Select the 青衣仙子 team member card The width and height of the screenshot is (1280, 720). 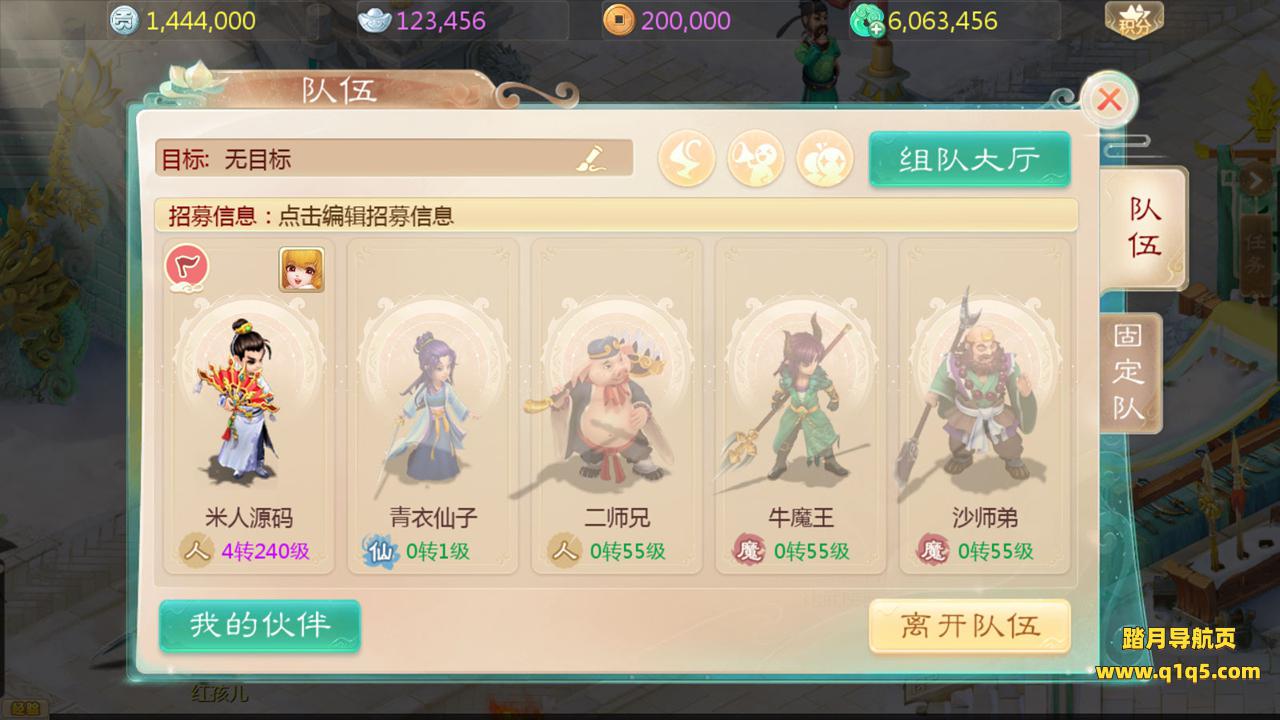point(433,406)
